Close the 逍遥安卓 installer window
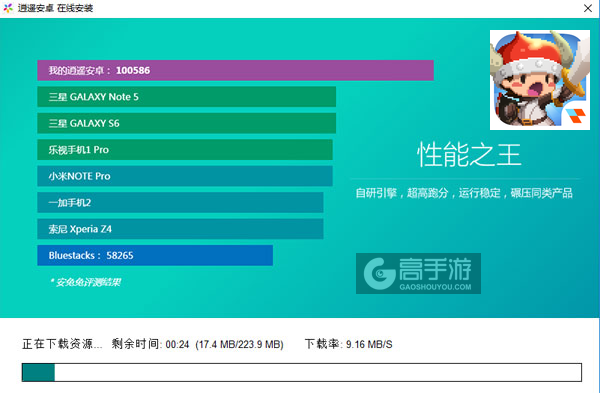This screenshot has width=600, height=393. pos(588,8)
